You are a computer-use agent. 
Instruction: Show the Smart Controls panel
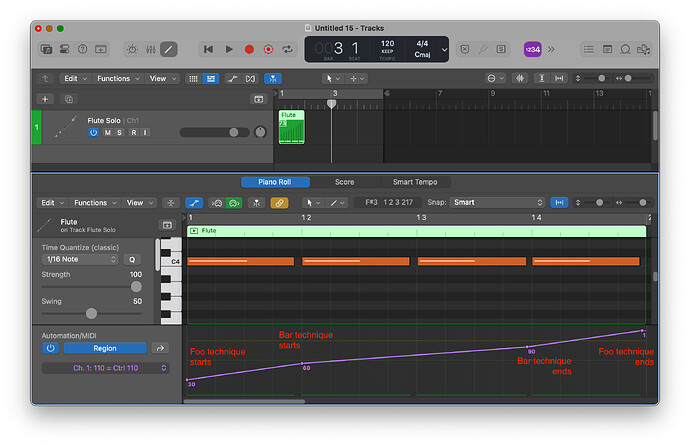point(132,49)
